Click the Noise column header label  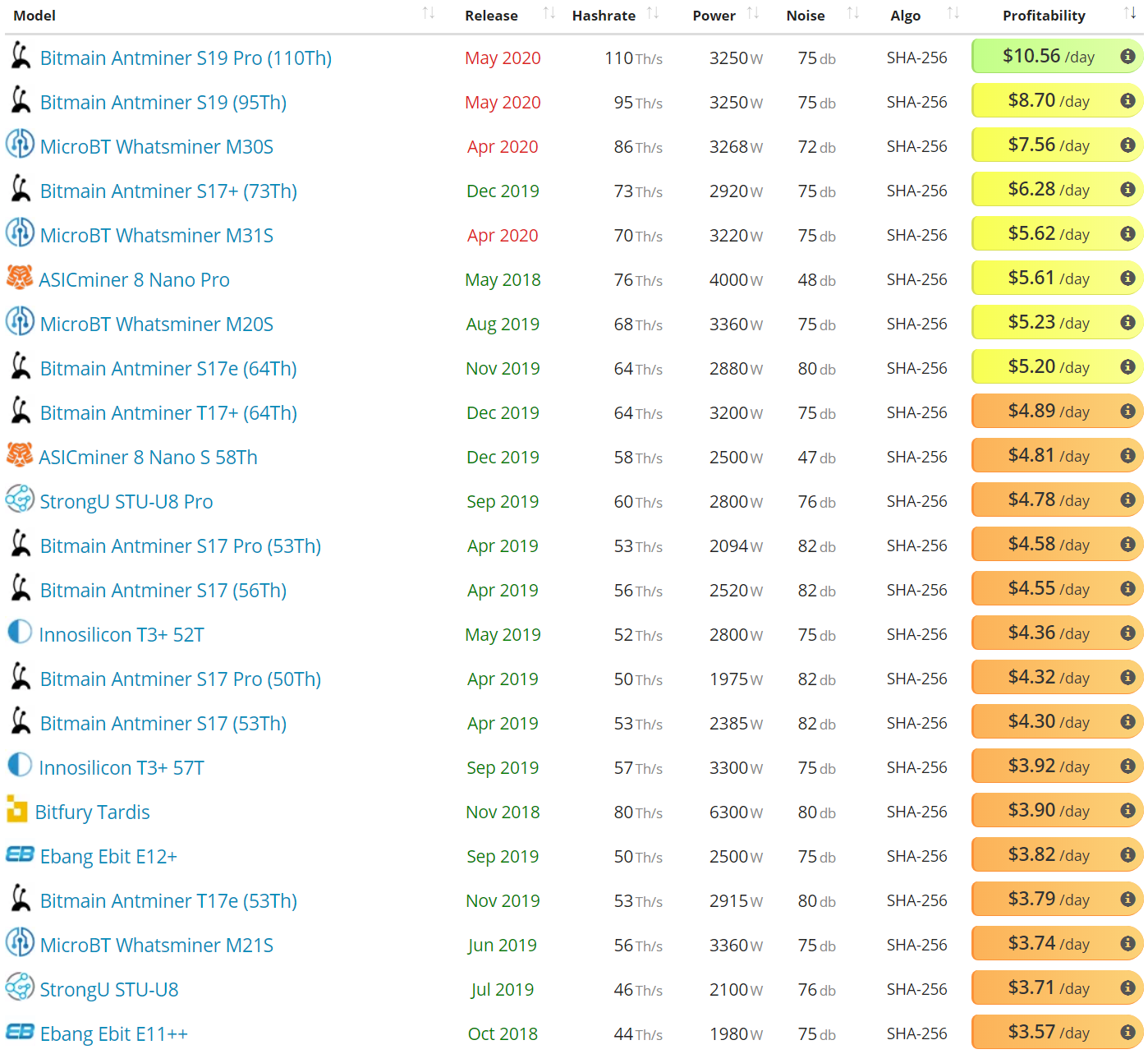(x=806, y=16)
